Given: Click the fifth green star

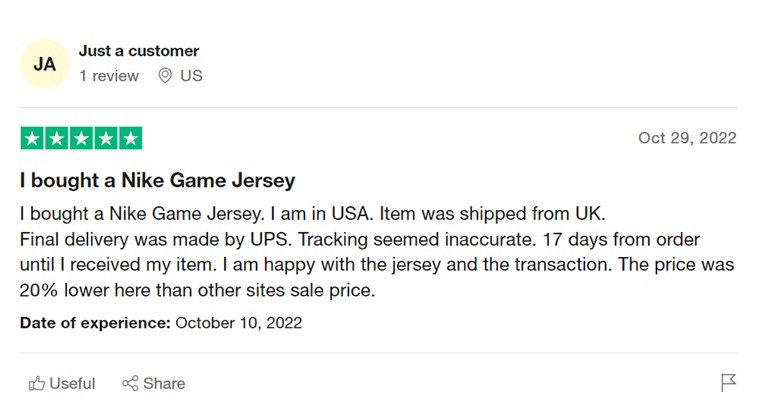Looking at the screenshot, I should pos(131,138).
